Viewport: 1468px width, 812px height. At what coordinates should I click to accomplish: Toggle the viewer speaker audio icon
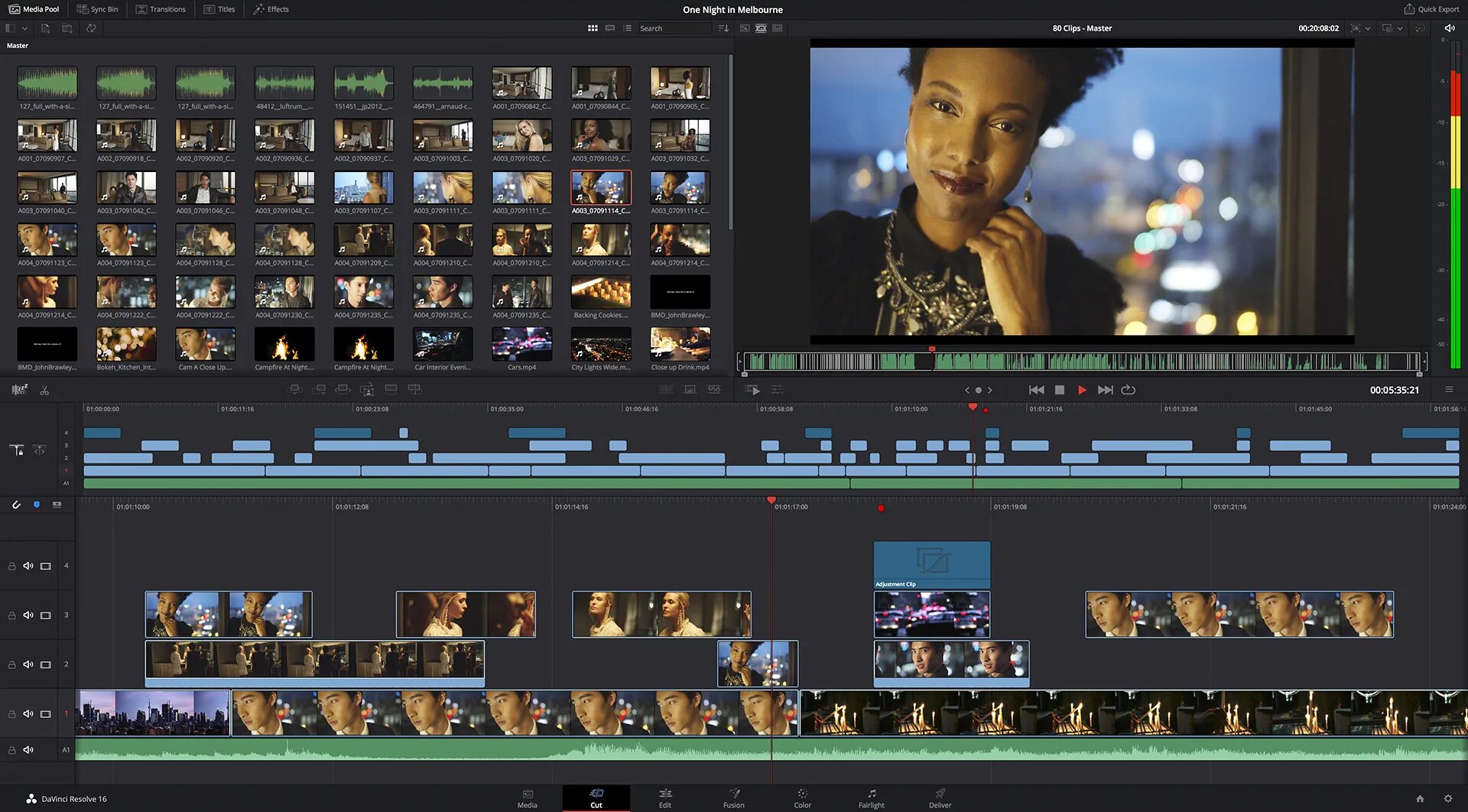pyautogui.click(x=1450, y=28)
